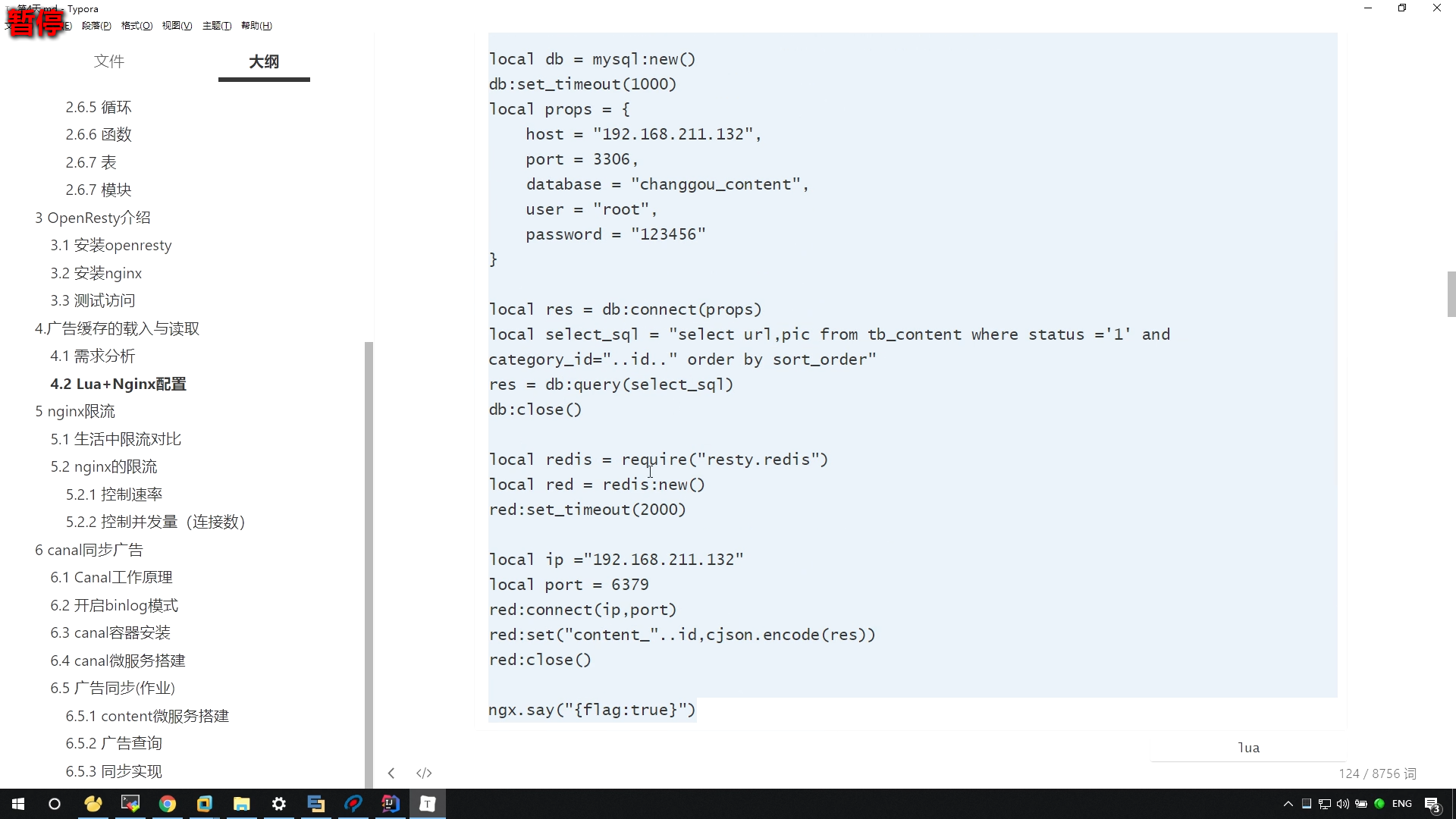1456x819 pixels.
Task: Open the Windows Start menu
Action: (18, 804)
